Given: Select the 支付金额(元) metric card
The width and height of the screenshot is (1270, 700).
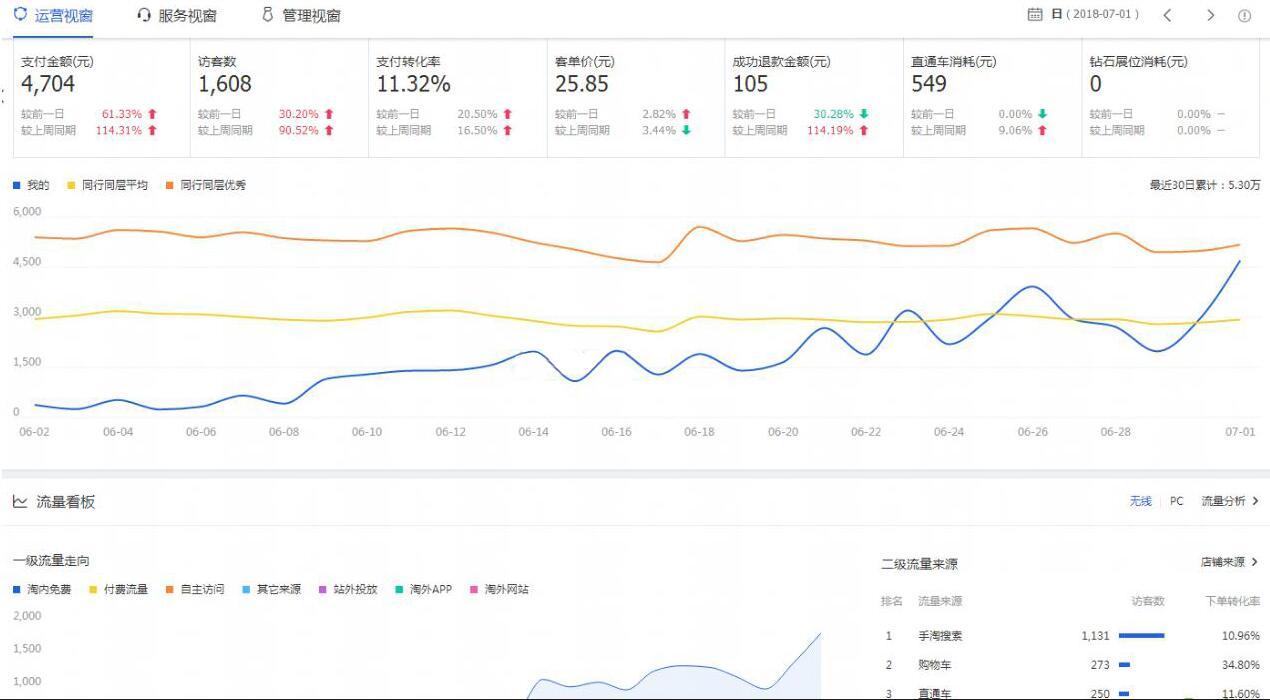Looking at the screenshot, I should pyautogui.click(x=101, y=98).
